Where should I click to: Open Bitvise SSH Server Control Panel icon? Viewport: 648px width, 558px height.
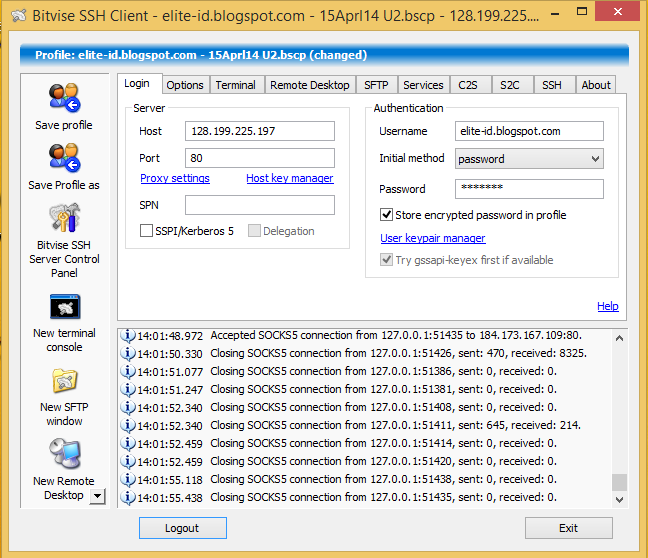pyautogui.click(x=64, y=217)
